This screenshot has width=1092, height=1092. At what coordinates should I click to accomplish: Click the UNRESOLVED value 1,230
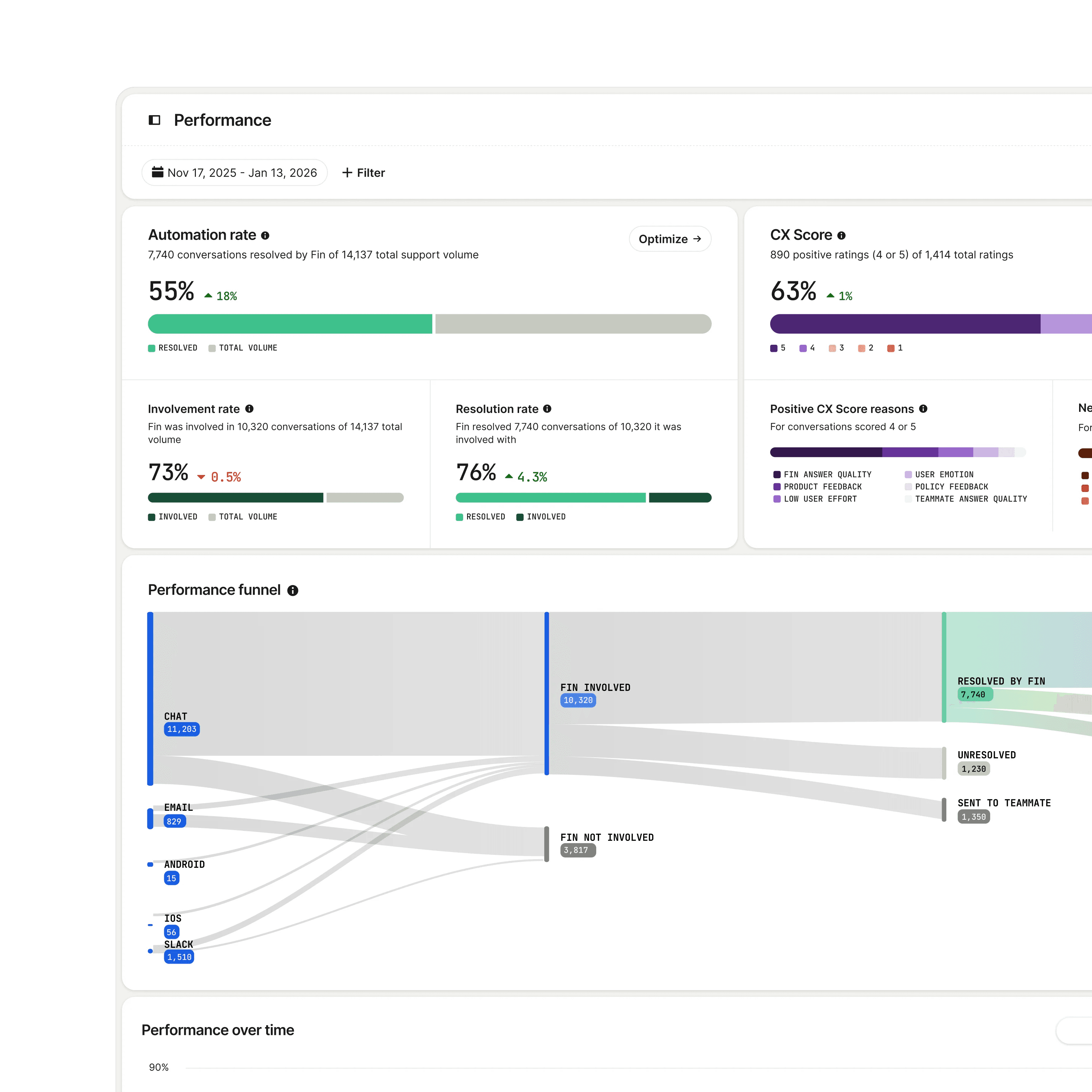(x=973, y=769)
